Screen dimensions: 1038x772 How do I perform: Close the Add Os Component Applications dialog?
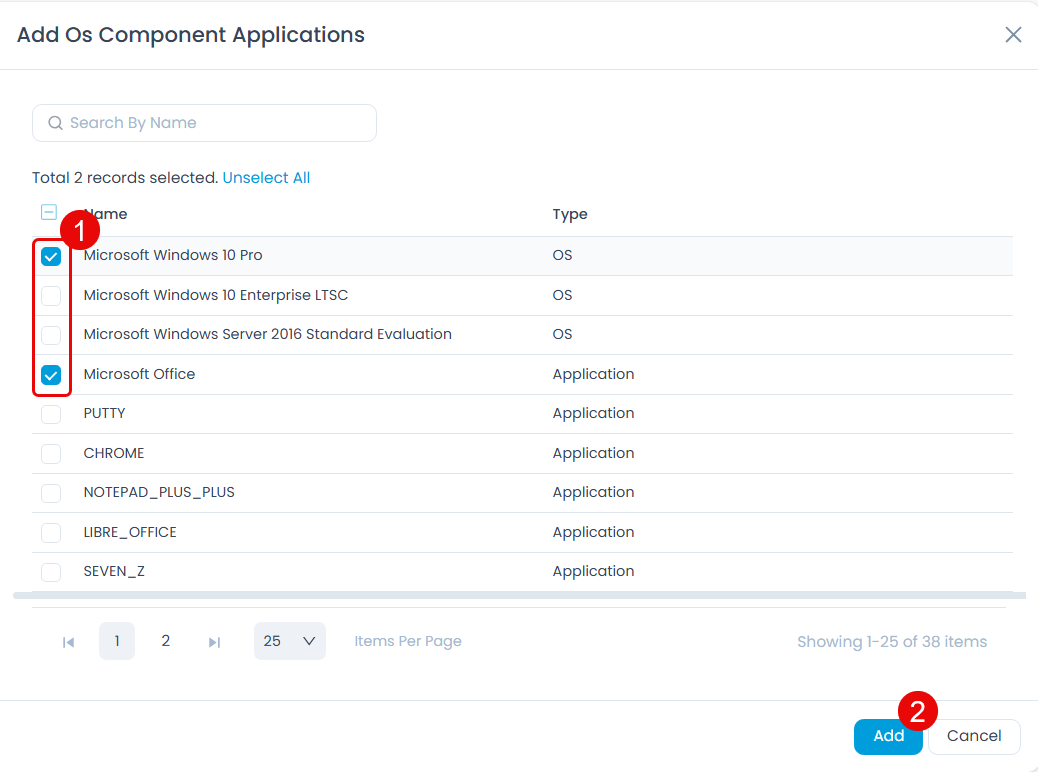coord(1013,34)
